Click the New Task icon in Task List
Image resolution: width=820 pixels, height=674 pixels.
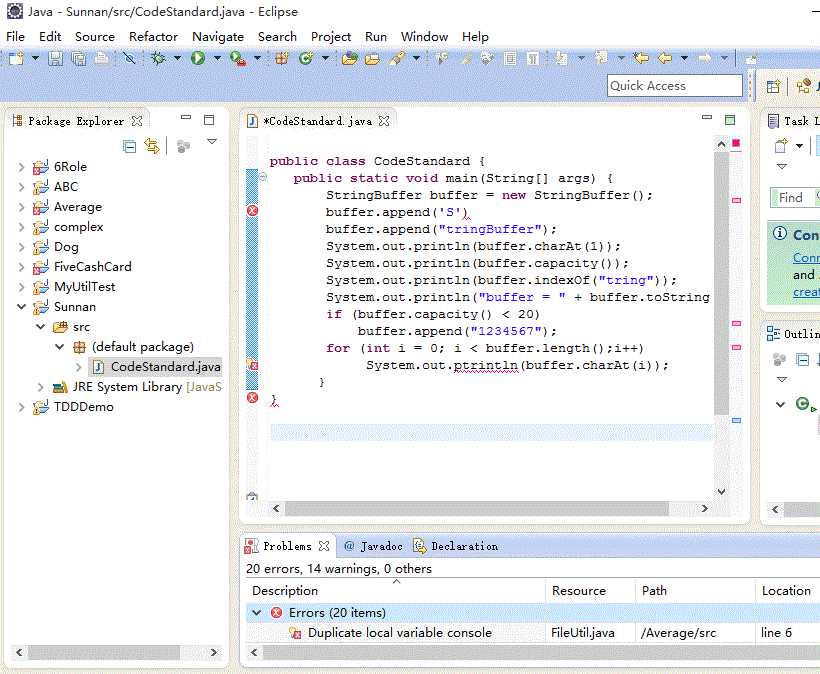click(781, 146)
